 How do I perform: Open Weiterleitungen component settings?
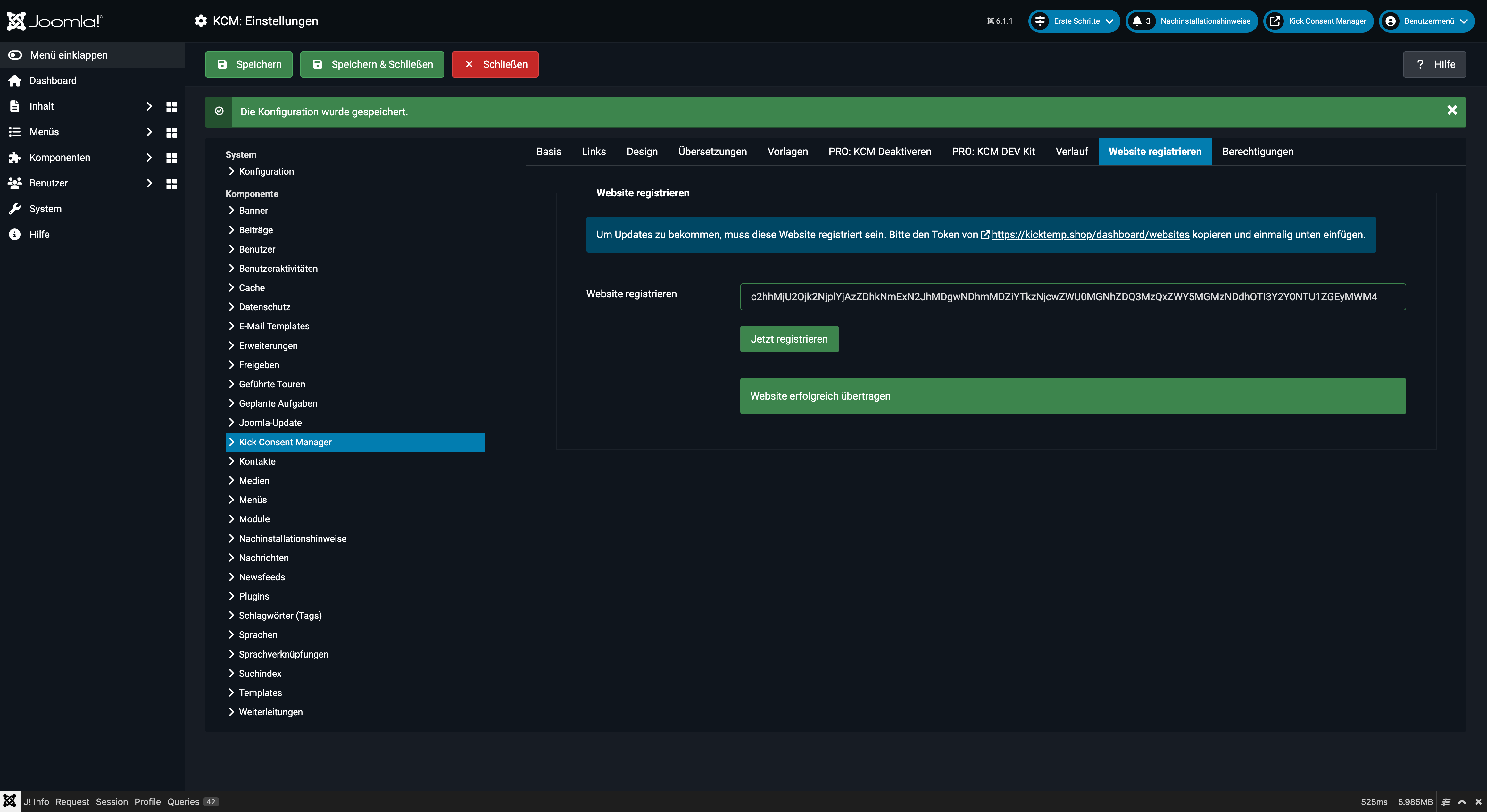pyautogui.click(x=271, y=712)
